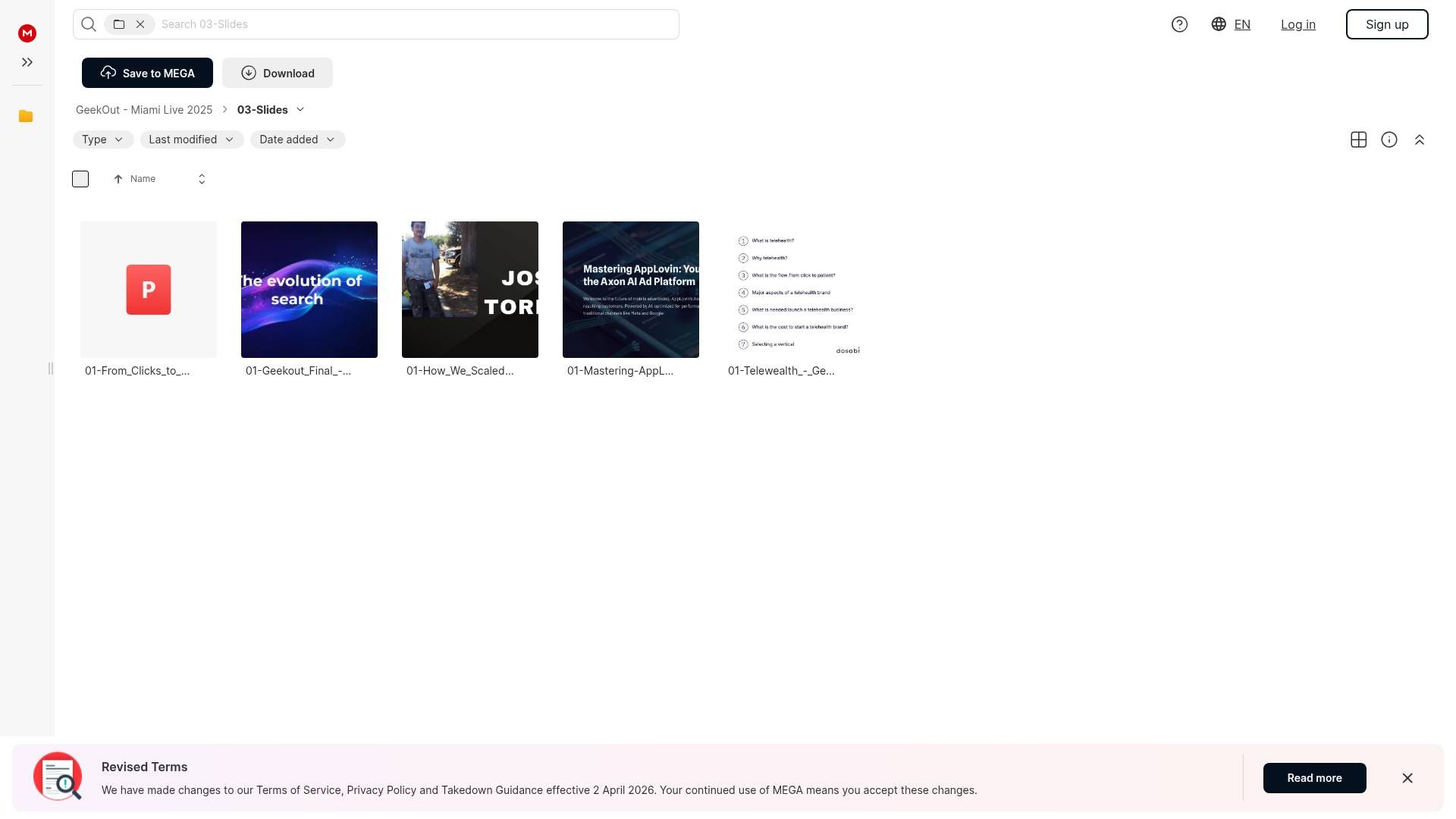1456x819 pixels.
Task: Open 01-Mastering-AppLovin slide thumbnail
Action: (x=630, y=290)
